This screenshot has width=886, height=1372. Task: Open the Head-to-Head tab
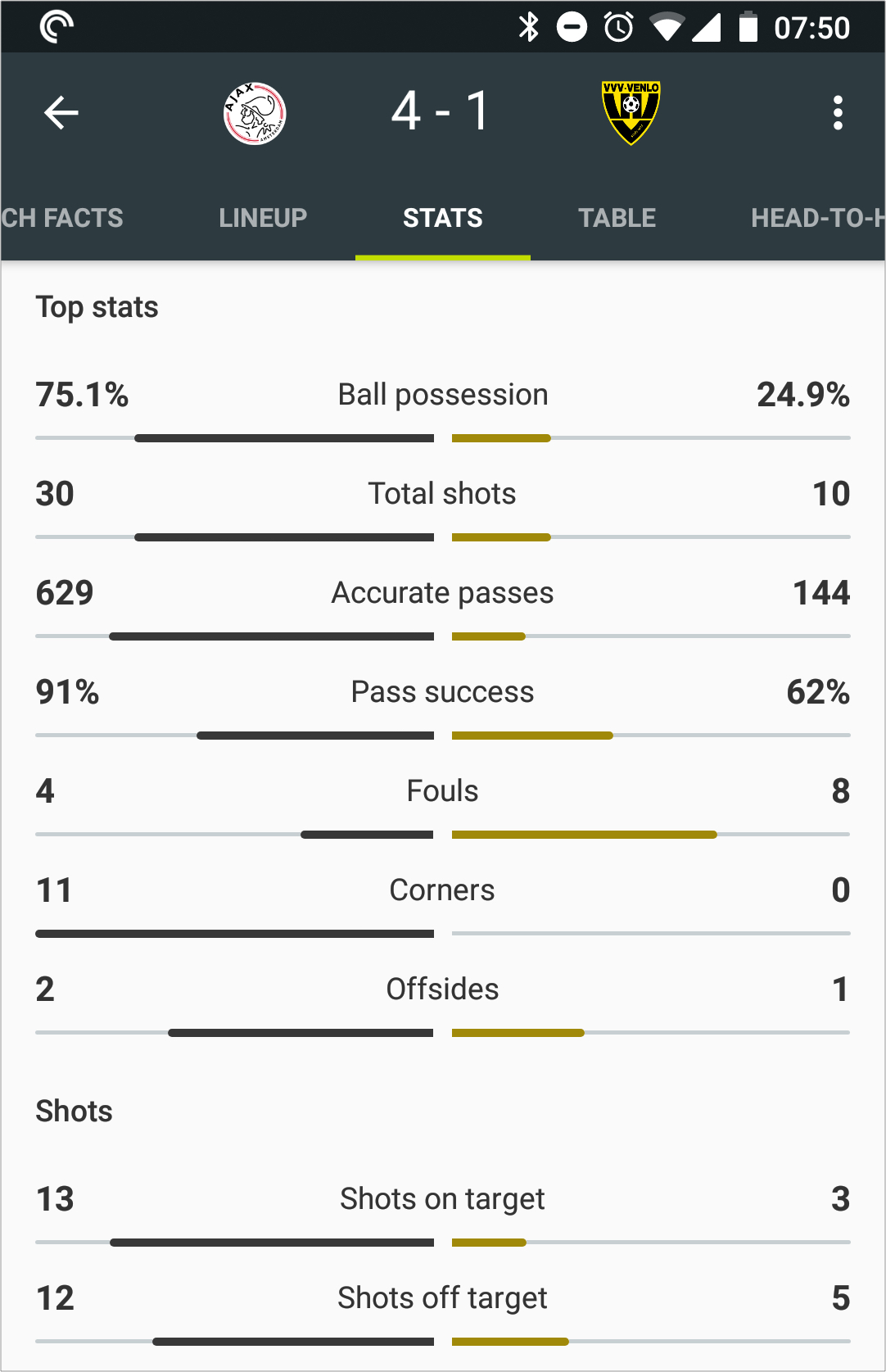click(x=818, y=218)
